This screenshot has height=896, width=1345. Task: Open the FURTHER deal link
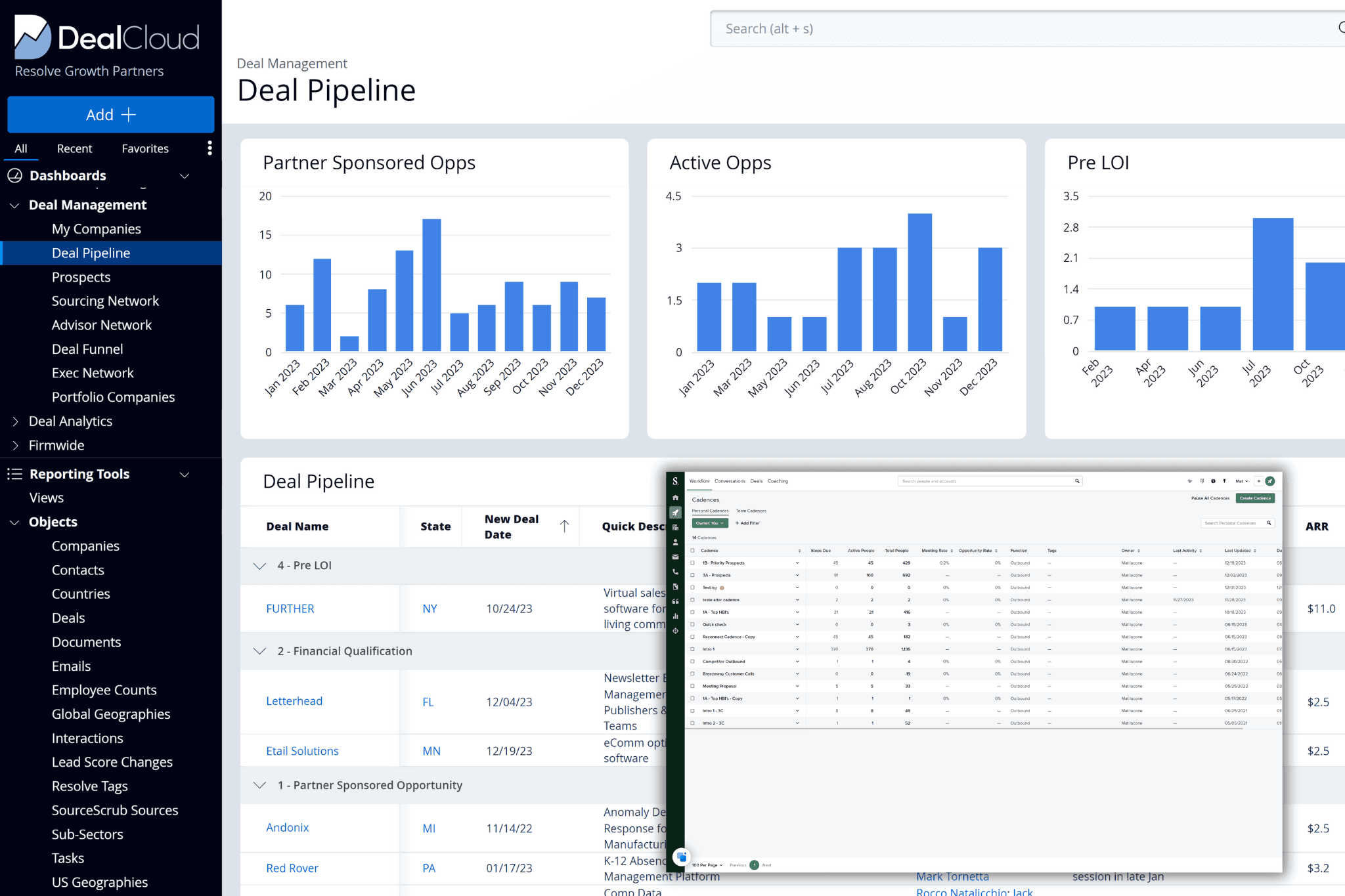[x=290, y=608]
